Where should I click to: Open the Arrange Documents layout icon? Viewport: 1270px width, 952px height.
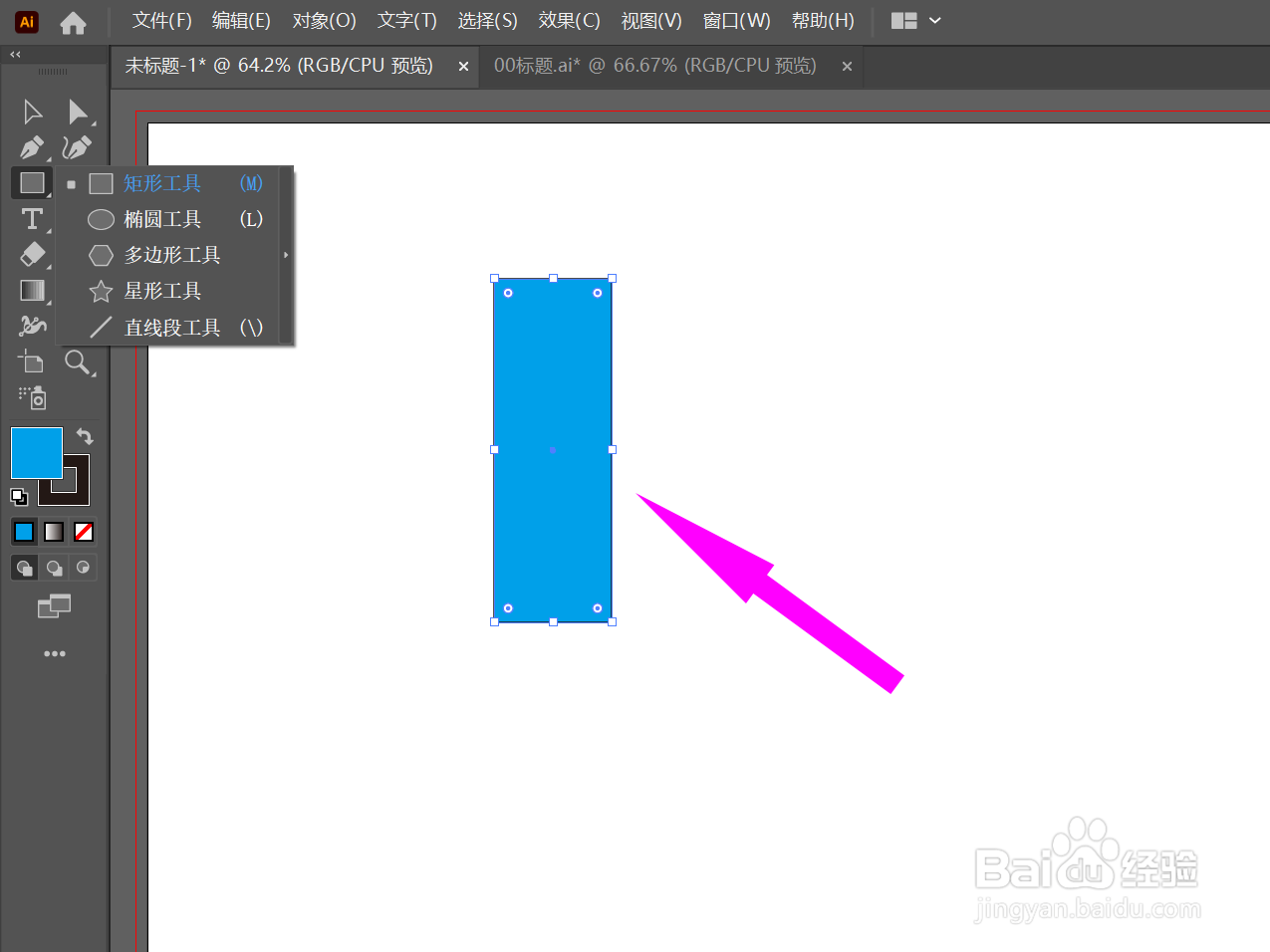point(904,21)
